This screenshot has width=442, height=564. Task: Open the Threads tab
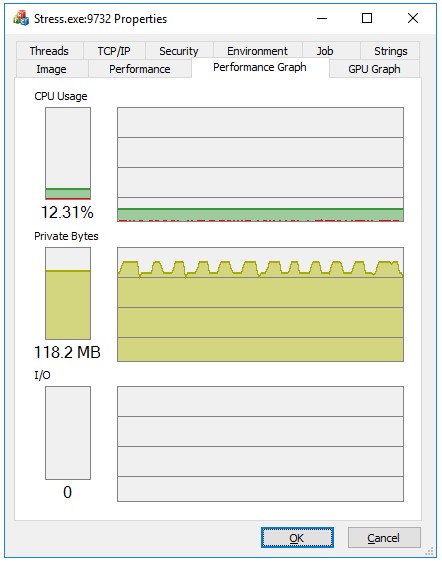(49, 51)
